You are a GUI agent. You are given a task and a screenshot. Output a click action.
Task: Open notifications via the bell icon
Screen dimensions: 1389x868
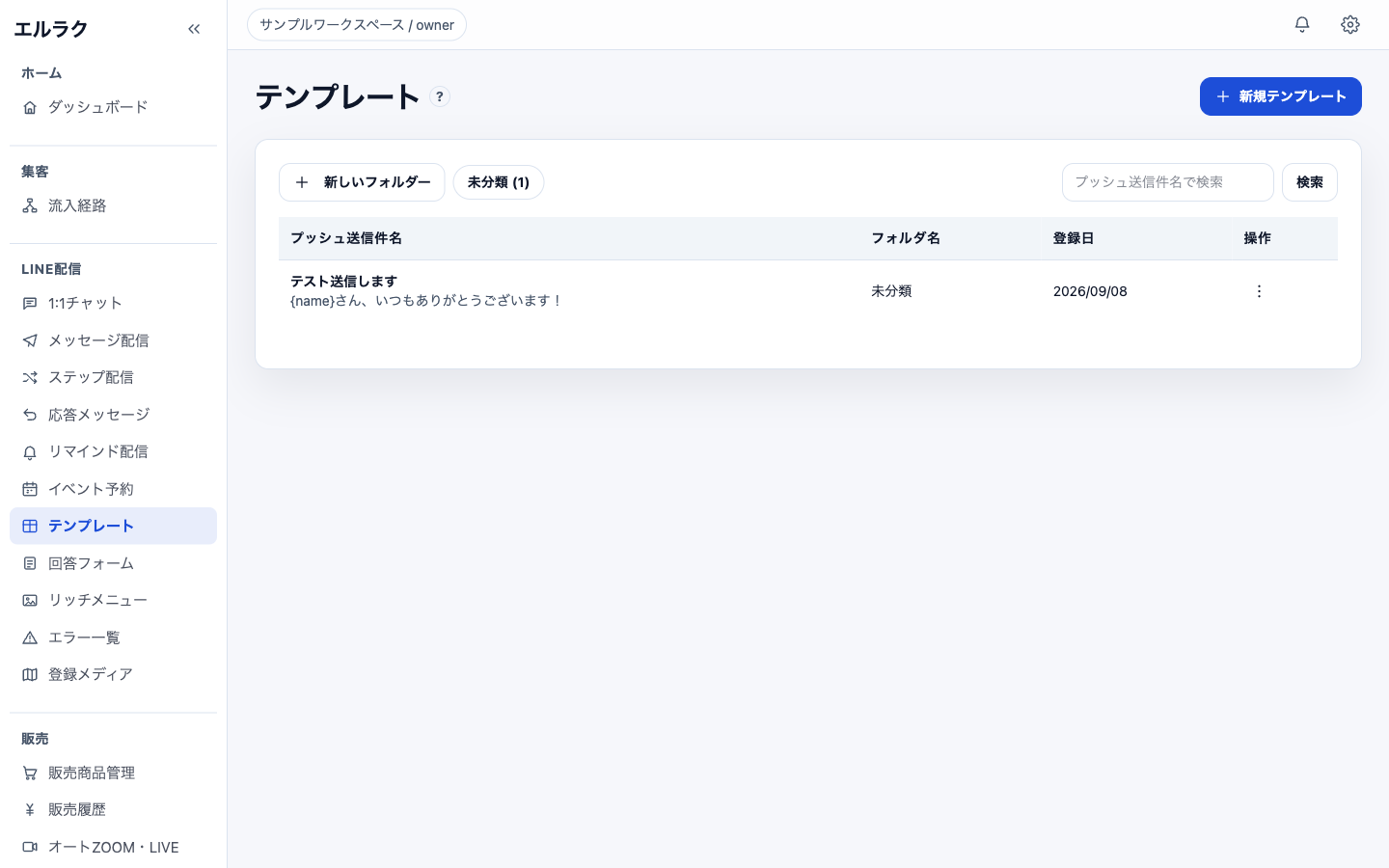point(1302,24)
